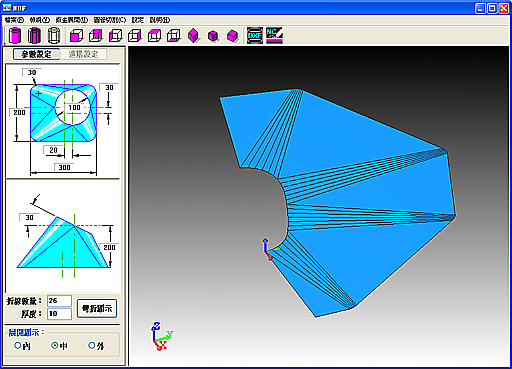Image resolution: width=512 pixels, height=369 pixels.
Task: Click the front face cube view icon
Action: pyautogui.click(x=76, y=35)
